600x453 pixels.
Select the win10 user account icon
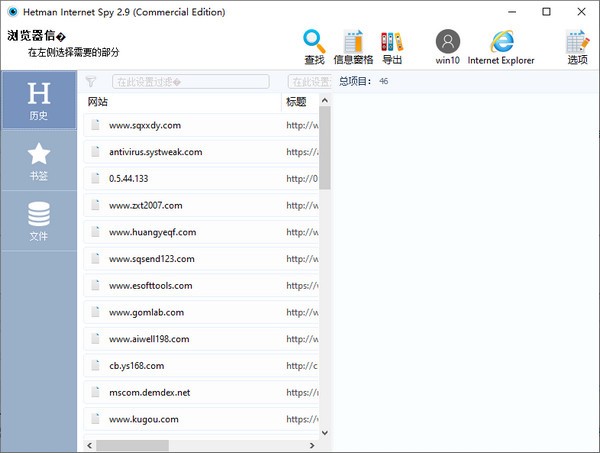pos(448,41)
